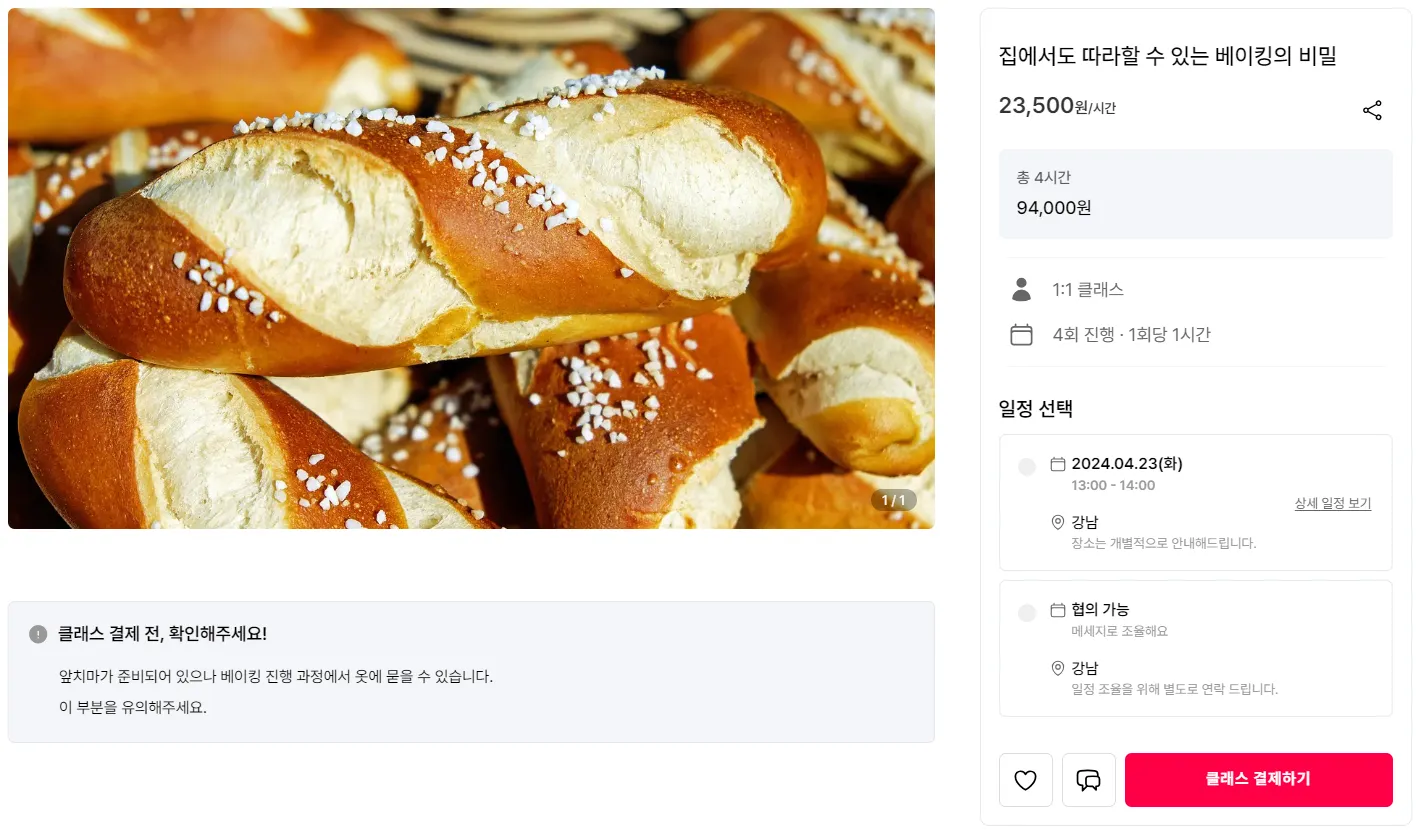Click the 클래스 결제하기 button
This screenshot has height=830, width=1416.
1258,780
